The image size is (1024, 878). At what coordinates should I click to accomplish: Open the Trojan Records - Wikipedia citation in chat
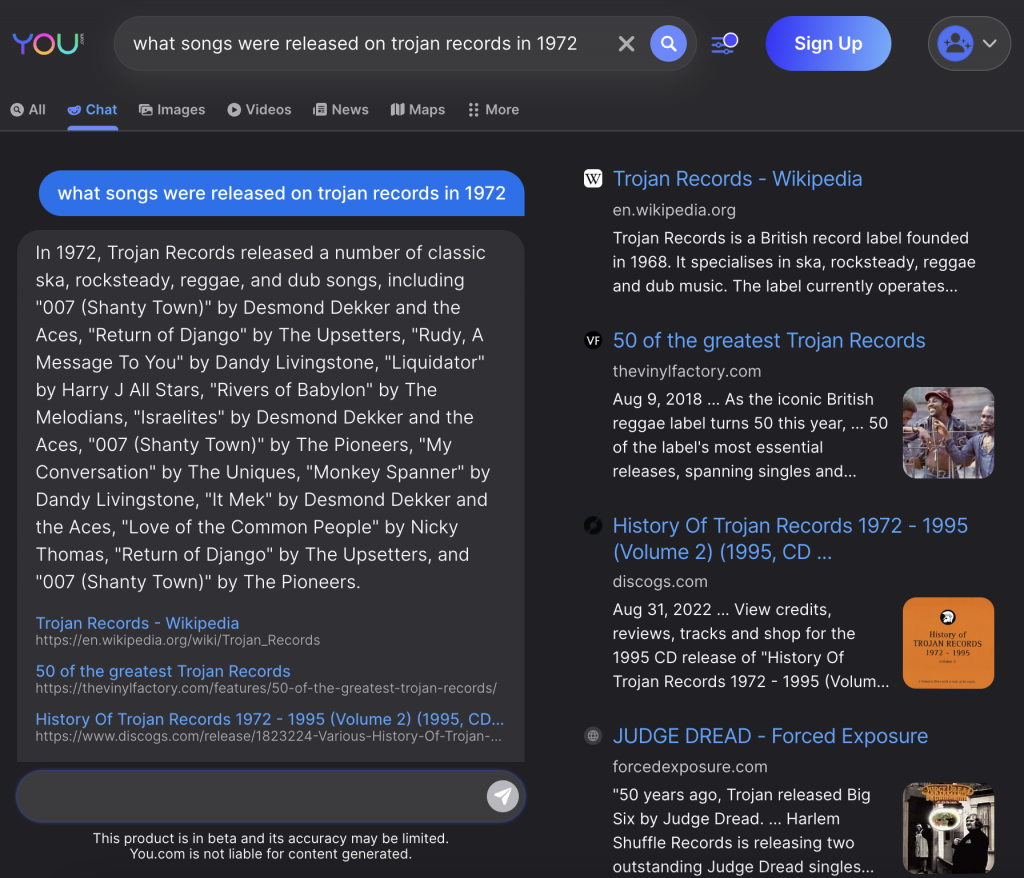(x=137, y=623)
